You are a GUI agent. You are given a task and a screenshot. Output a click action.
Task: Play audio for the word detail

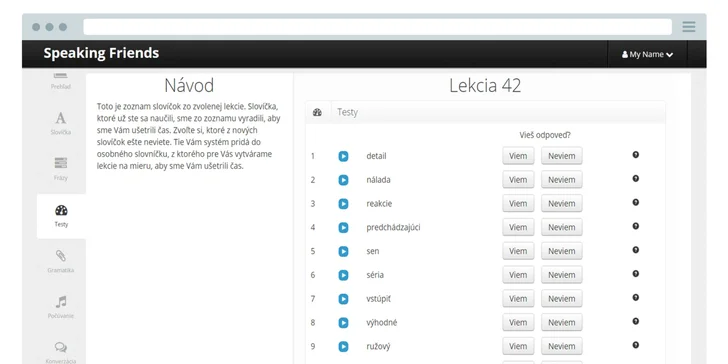point(343,156)
